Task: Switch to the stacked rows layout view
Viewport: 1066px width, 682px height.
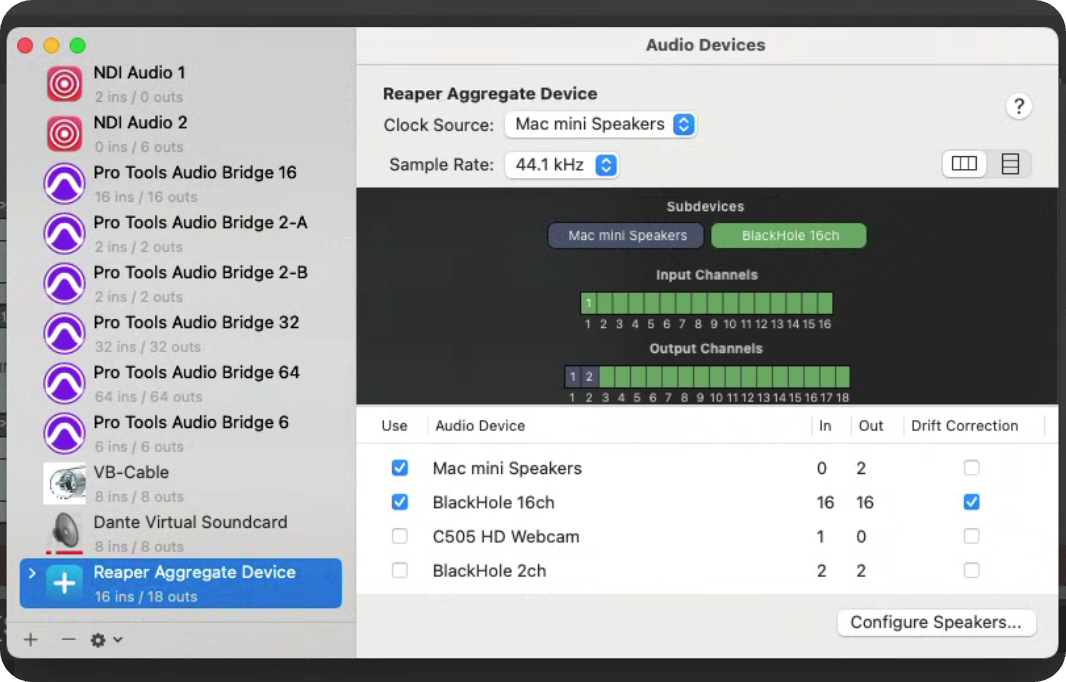Action: click(1010, 164)
